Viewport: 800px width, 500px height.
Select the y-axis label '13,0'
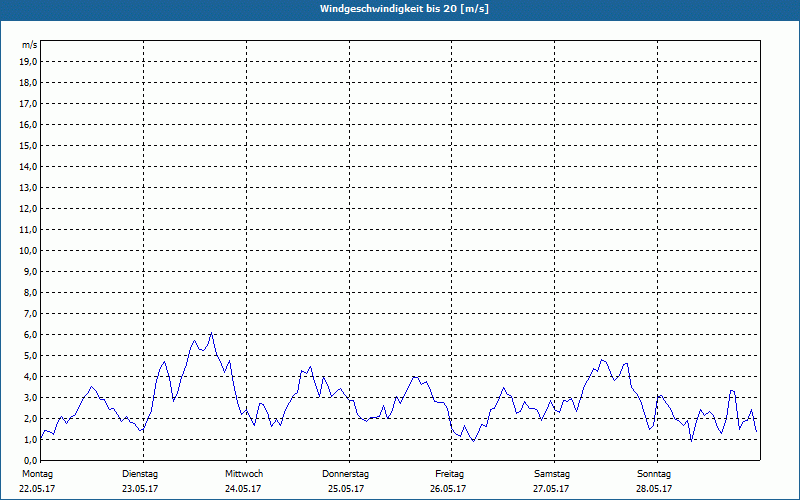[29, 187]
